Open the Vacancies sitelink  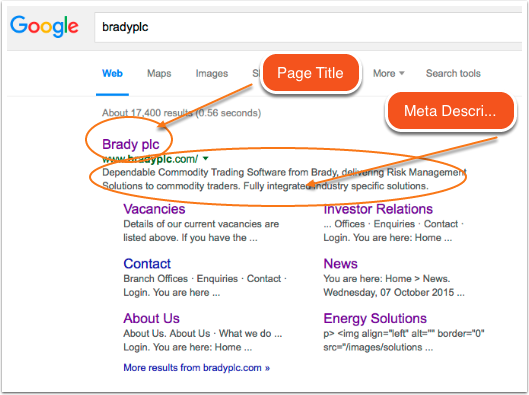(x=154, y=209)
